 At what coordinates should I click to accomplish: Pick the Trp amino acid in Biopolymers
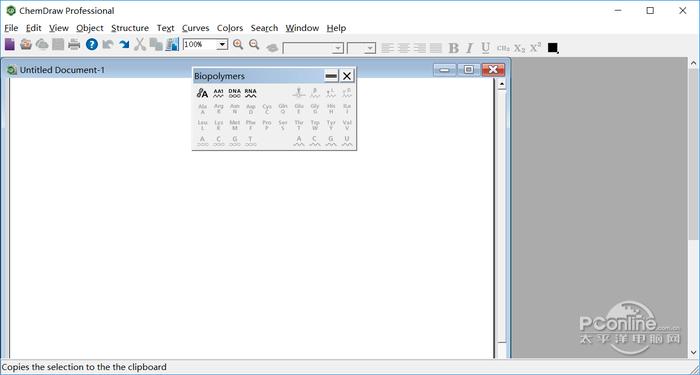315,125
